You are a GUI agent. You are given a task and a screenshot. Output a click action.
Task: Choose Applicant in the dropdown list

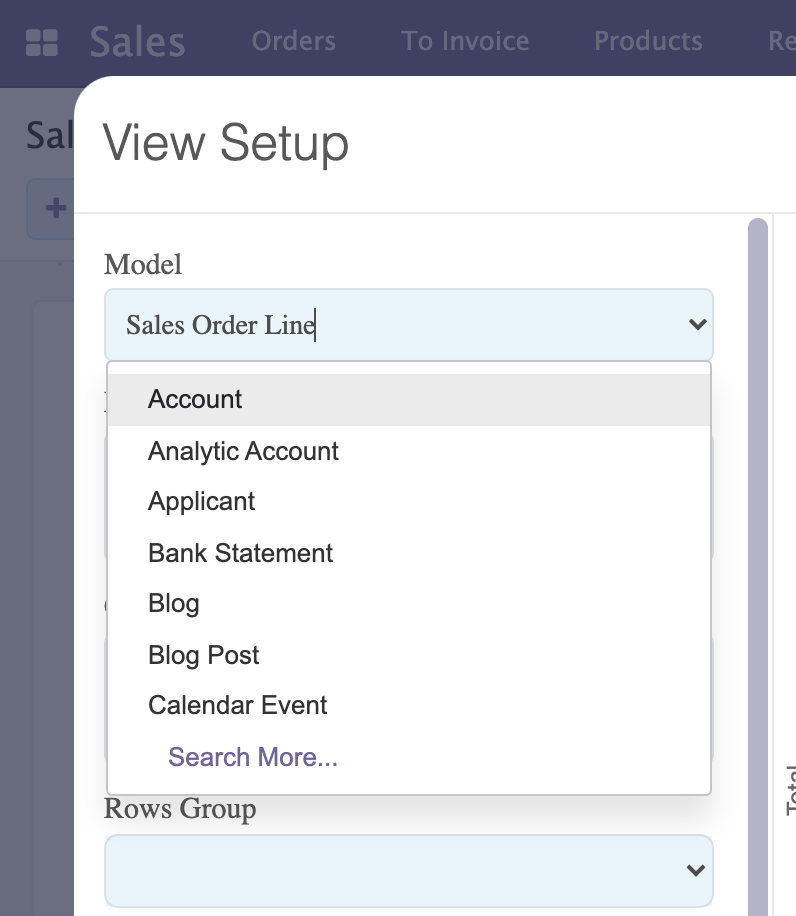tap(409, 501)
